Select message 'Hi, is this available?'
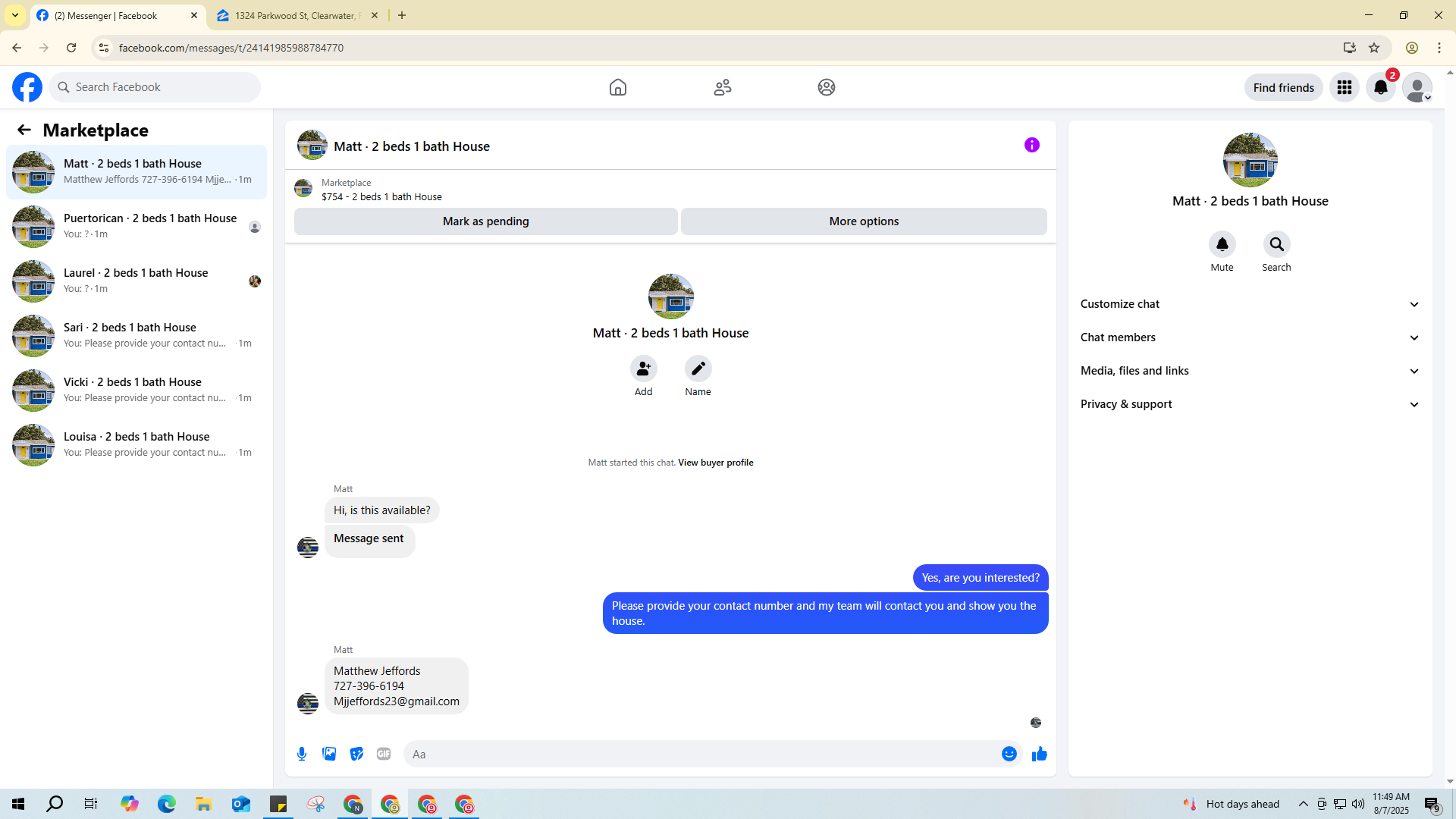The image size is (1456, 819). tap(382, 510)
